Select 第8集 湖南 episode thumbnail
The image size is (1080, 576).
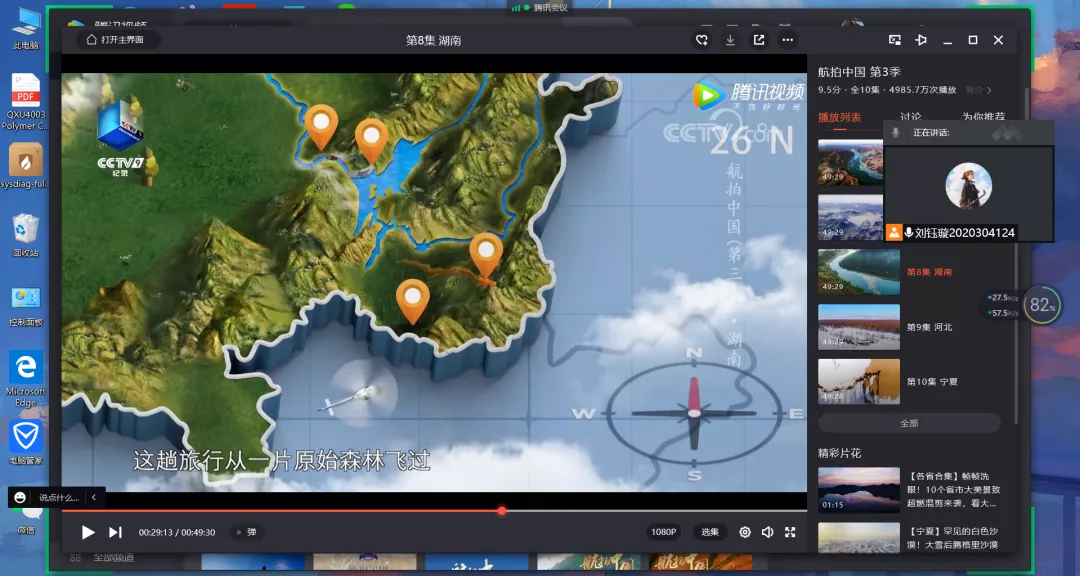[859, 272]
